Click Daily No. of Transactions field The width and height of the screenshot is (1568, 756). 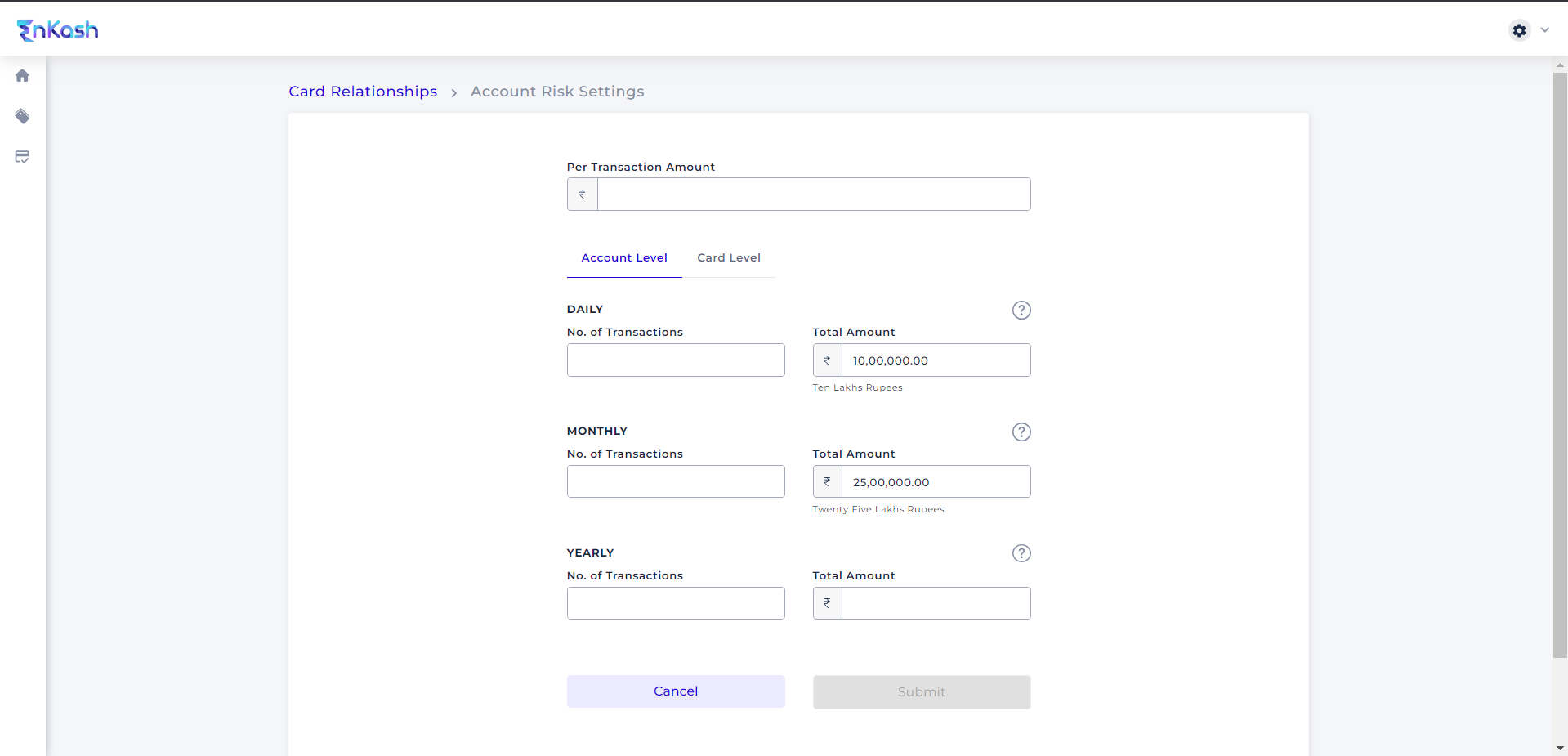coord(676,360)
